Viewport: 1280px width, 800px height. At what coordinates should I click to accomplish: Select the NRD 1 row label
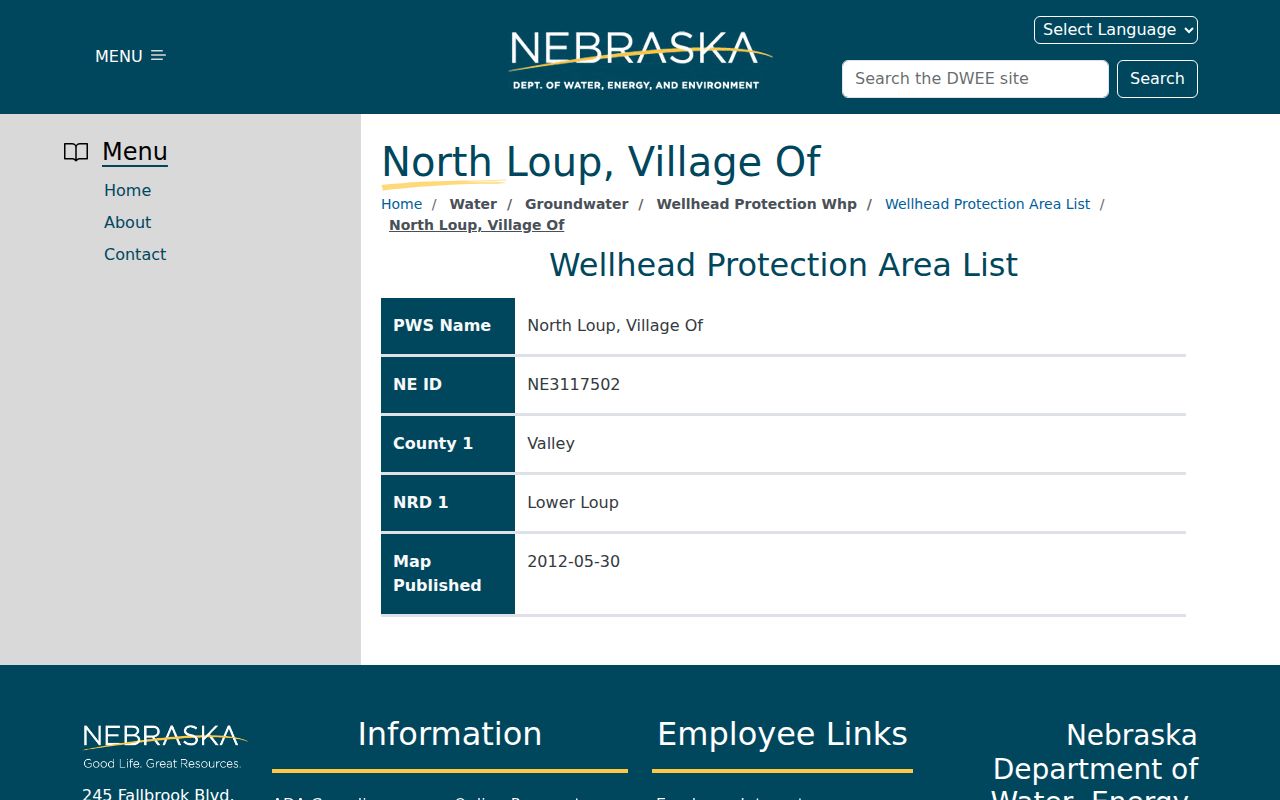click(x=448, y=502)
